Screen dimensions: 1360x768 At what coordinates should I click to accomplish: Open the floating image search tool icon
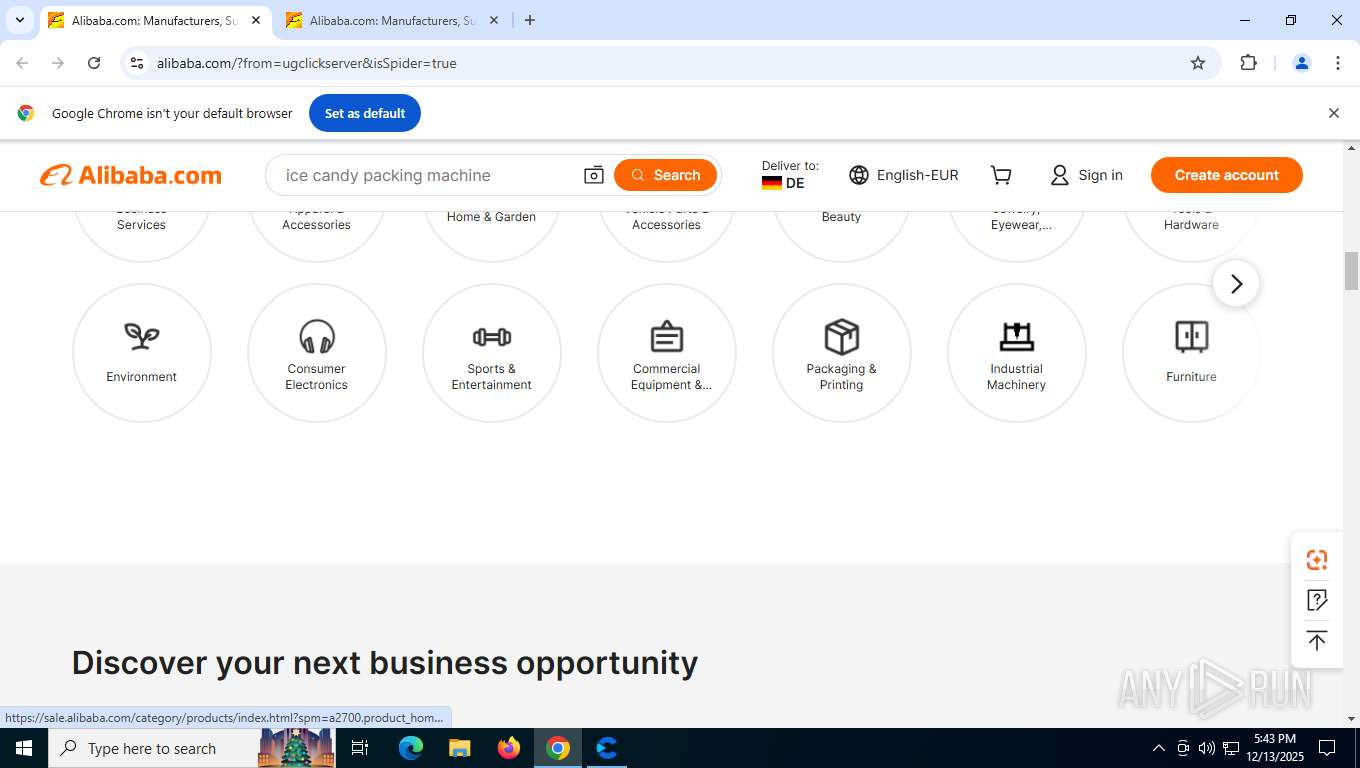click(1317, 560)
